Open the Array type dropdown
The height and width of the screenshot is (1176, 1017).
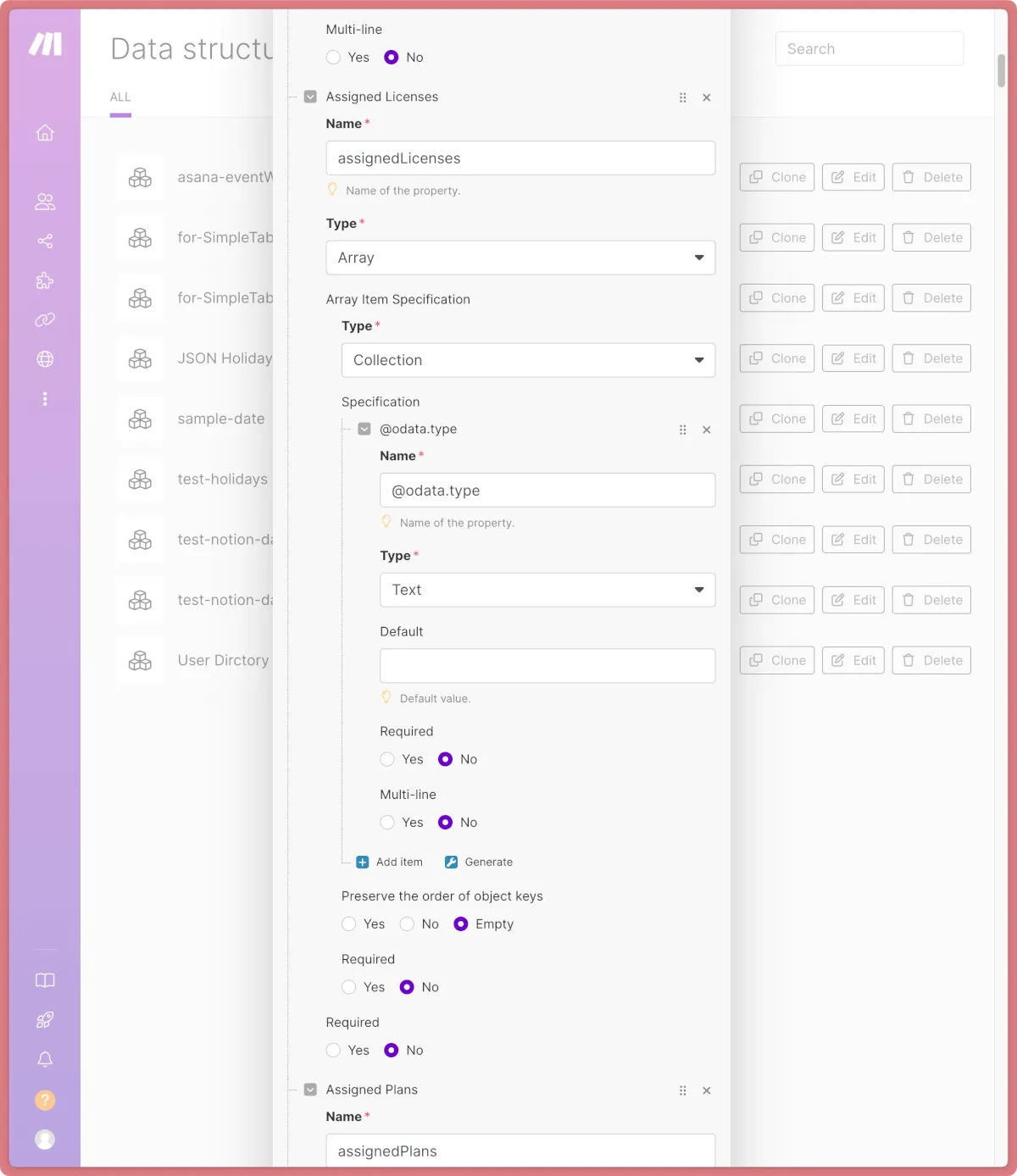[x=520, y=258]
